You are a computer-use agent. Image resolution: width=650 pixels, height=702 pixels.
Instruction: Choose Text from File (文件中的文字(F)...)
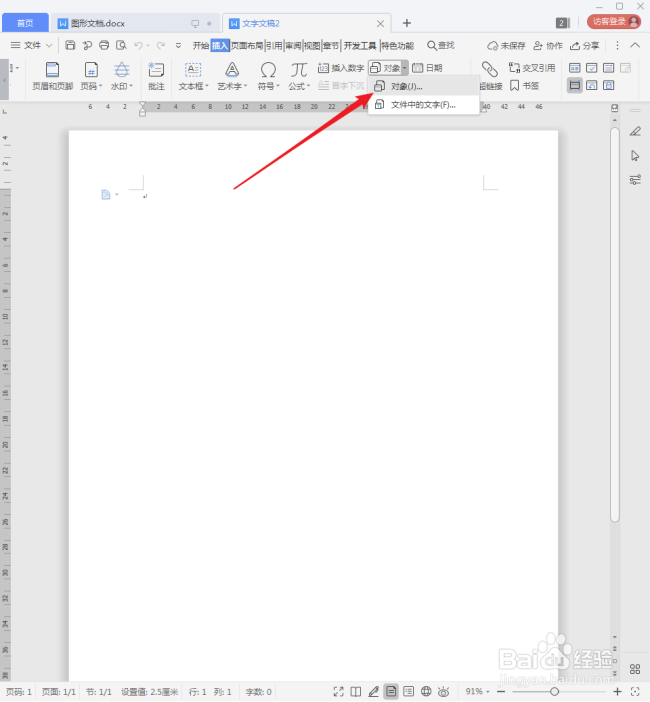[x=423, y=105]
